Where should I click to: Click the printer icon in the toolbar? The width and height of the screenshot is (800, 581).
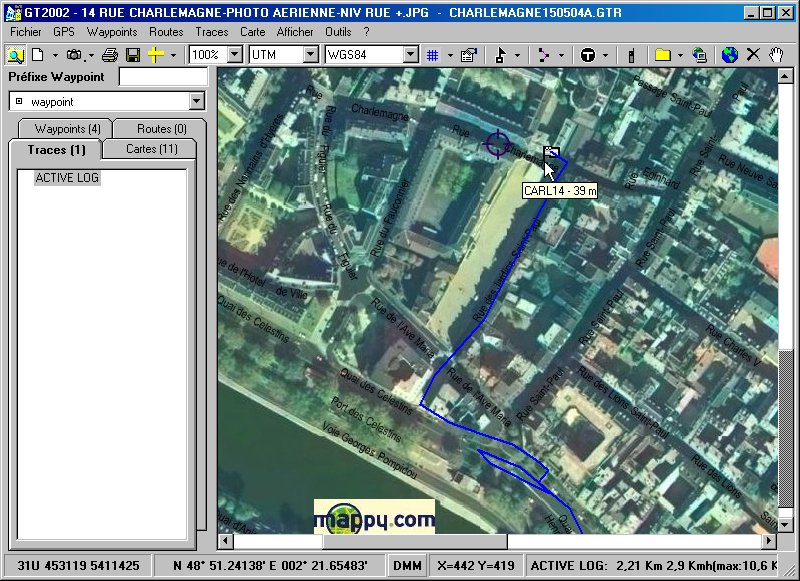pyautogui.click(x=110, y=55)
